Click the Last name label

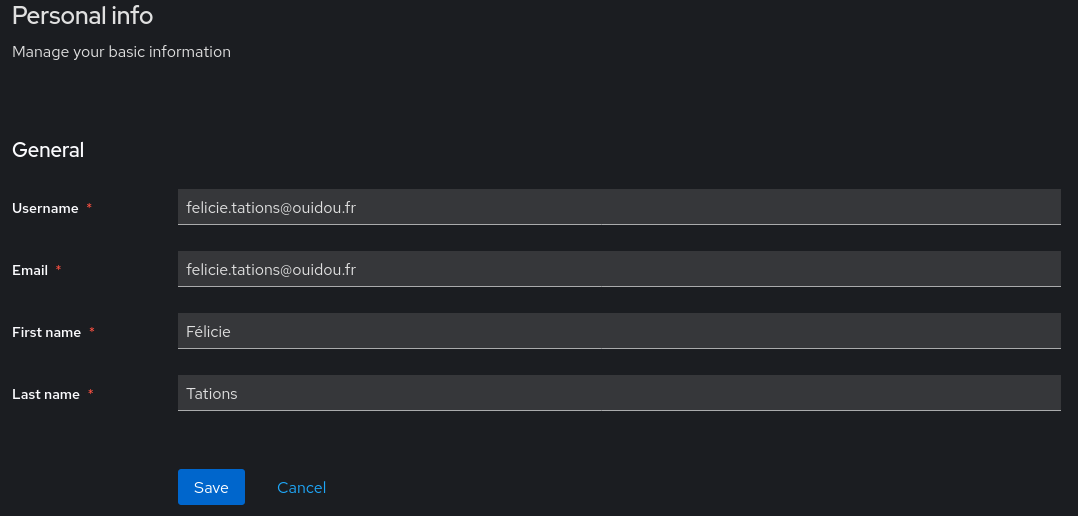tap(46, 394)
